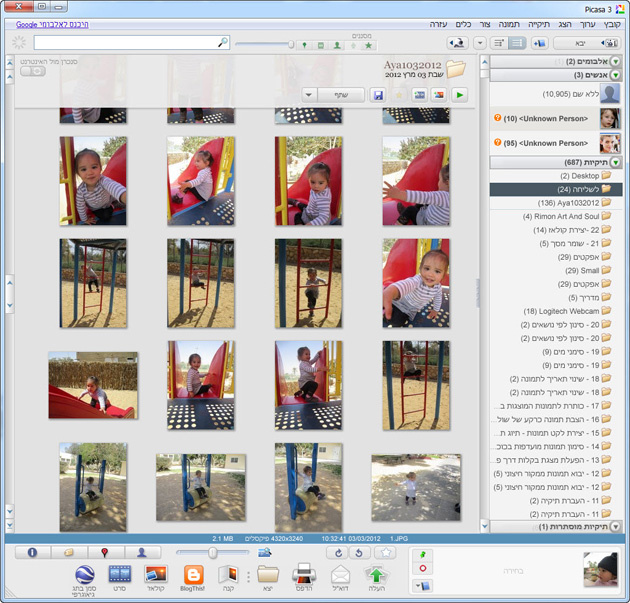630x603 pixels.
Task: Create movie presentation from folder header
Action: [x=419, y=95]
